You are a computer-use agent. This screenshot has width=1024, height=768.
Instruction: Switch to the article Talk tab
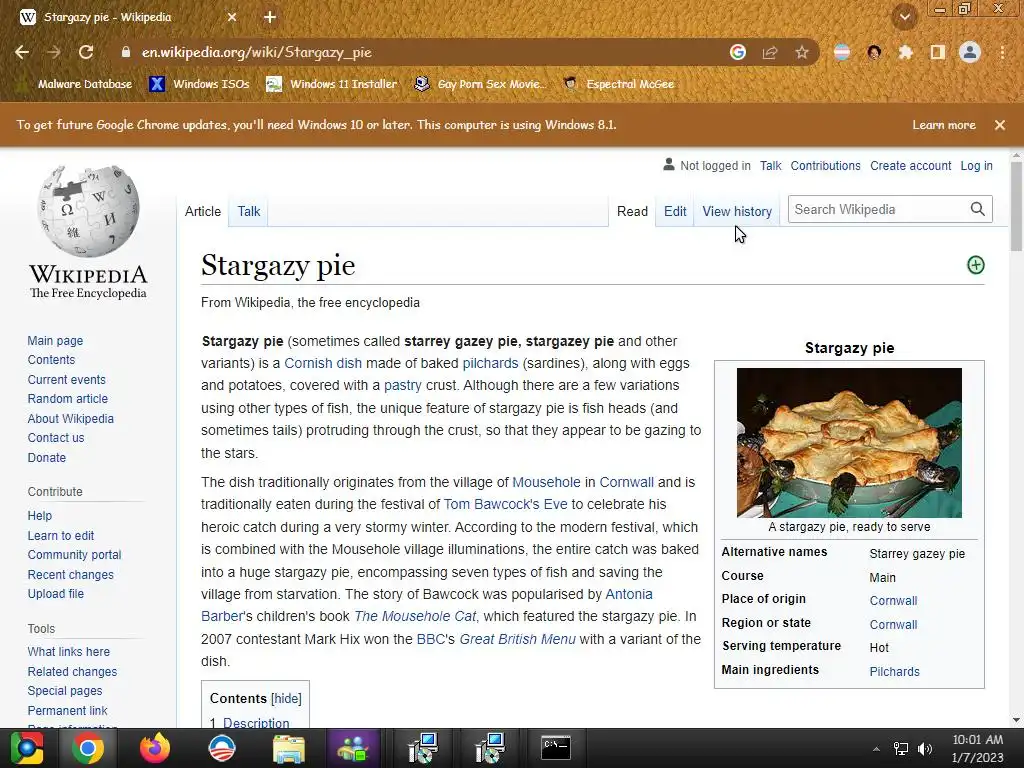tap(249, 212)
